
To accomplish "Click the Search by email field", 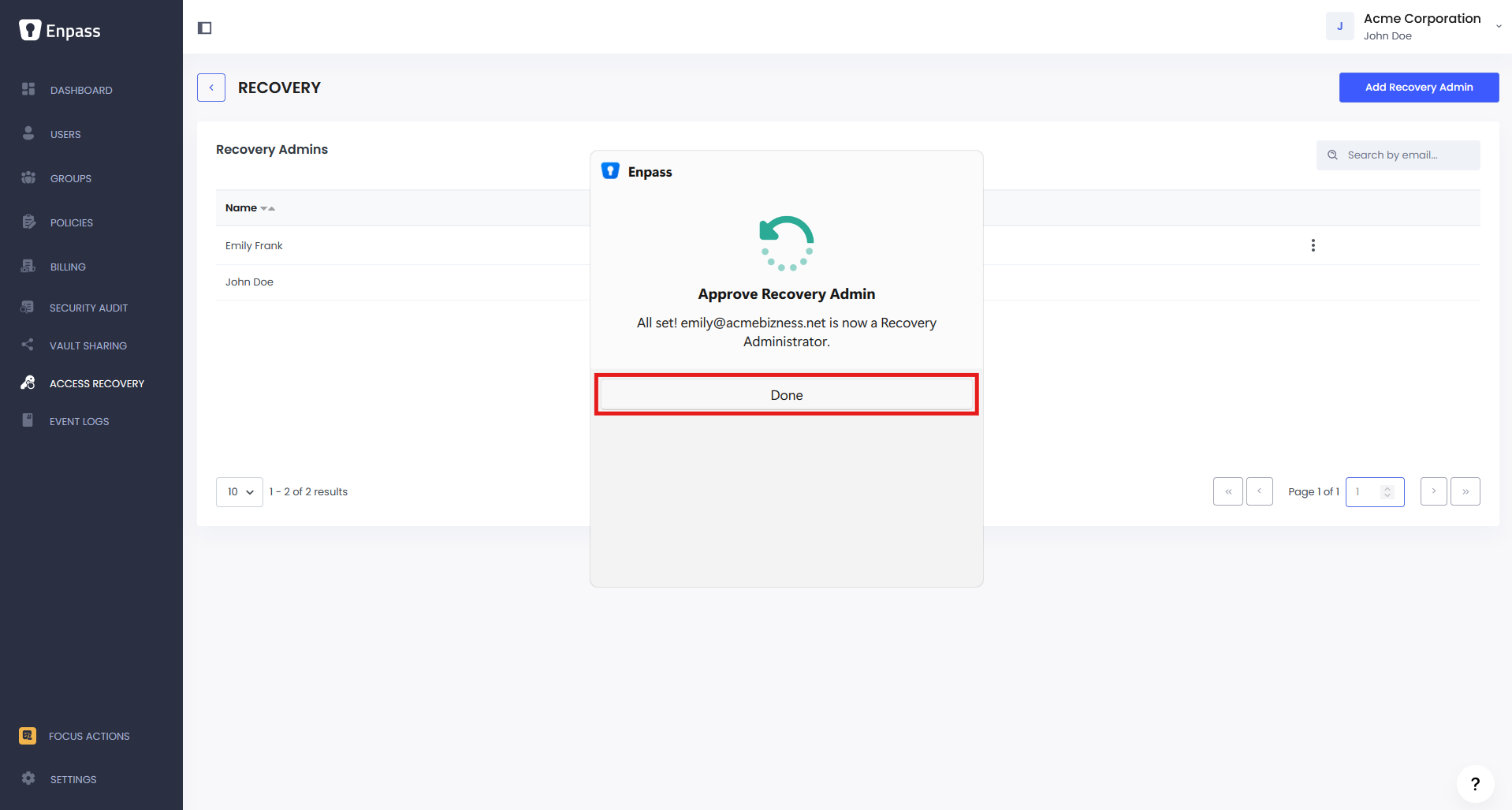I will [1398, 155].
